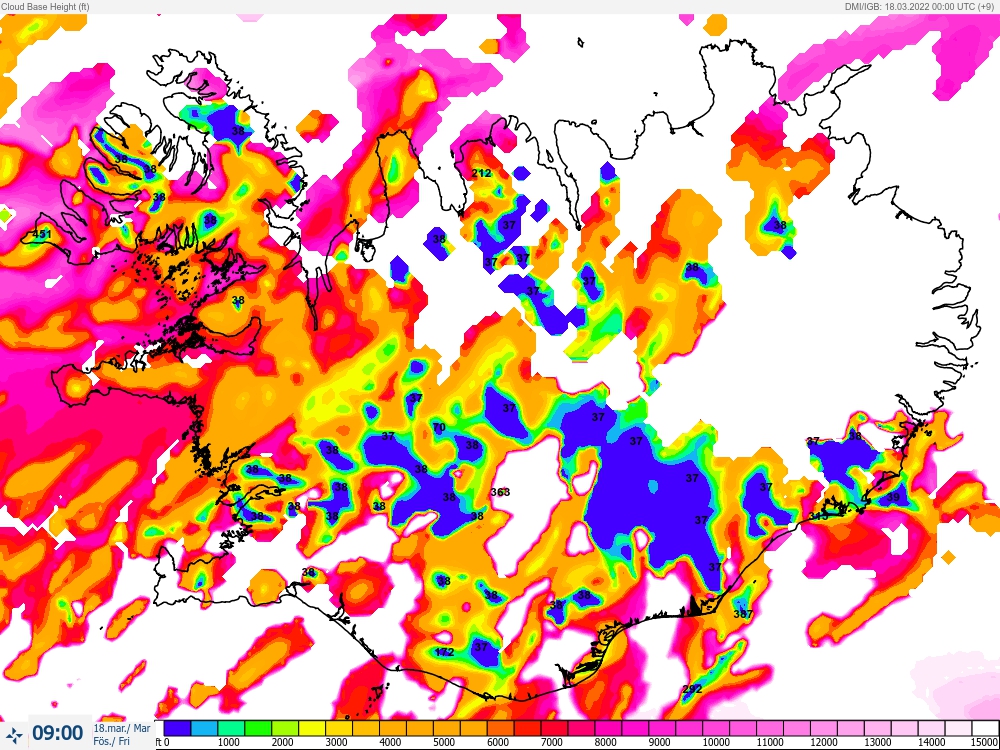Click the '387' value on the map
This screenshot has width=1000, height=750.
coord(743,614)
